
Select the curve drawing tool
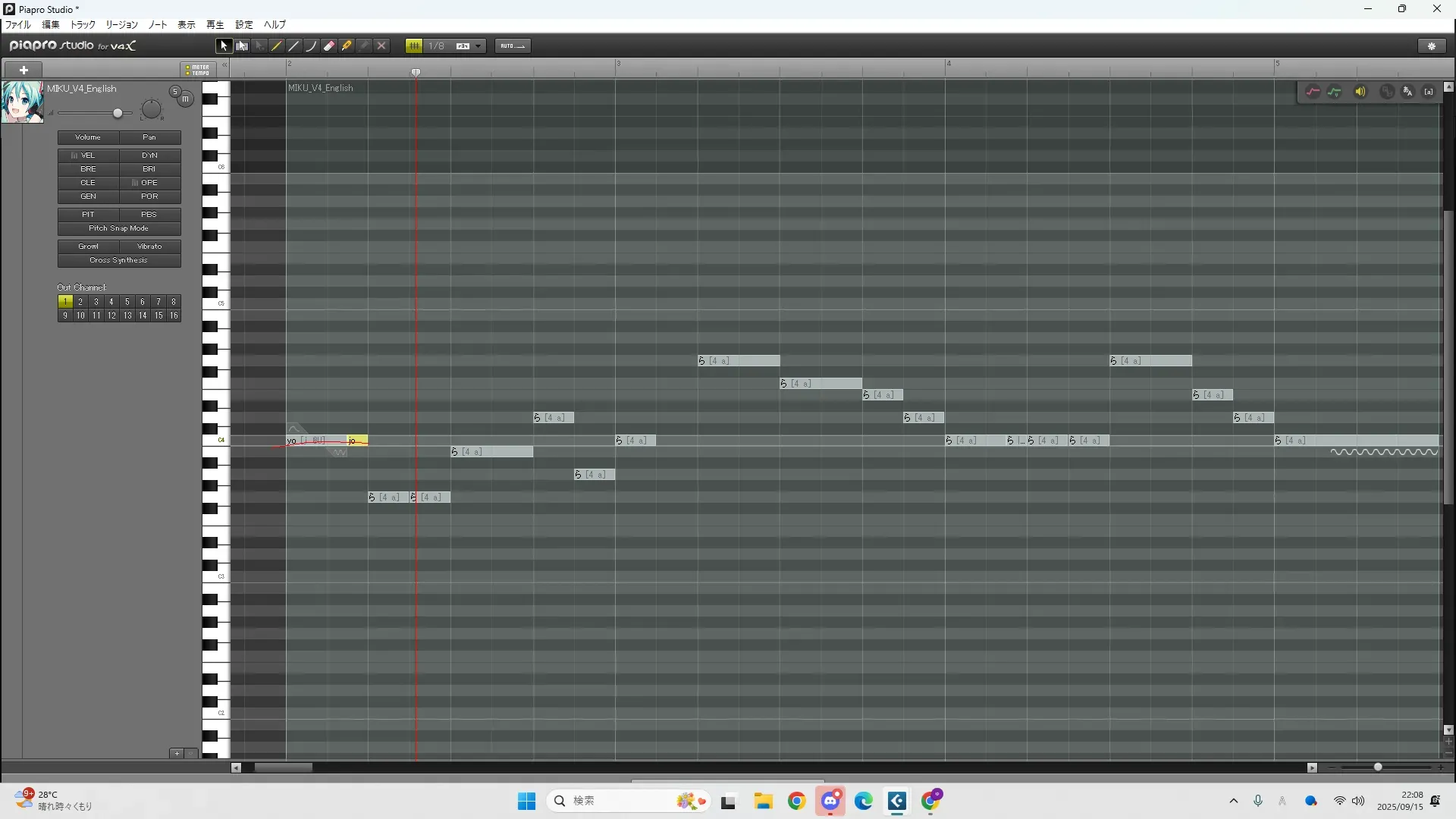pos(312,46)
